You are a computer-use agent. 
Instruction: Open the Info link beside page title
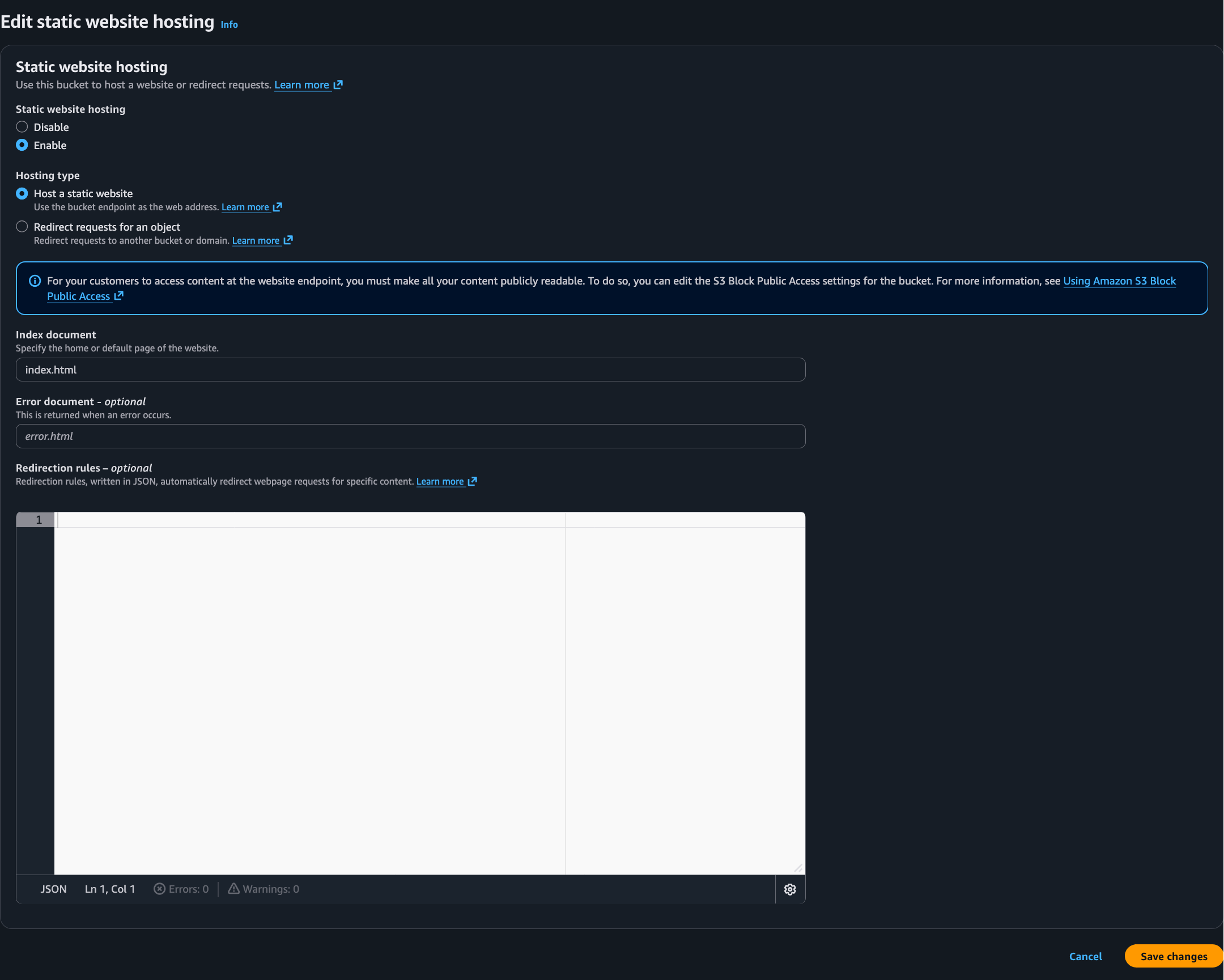tap(229, 24)
